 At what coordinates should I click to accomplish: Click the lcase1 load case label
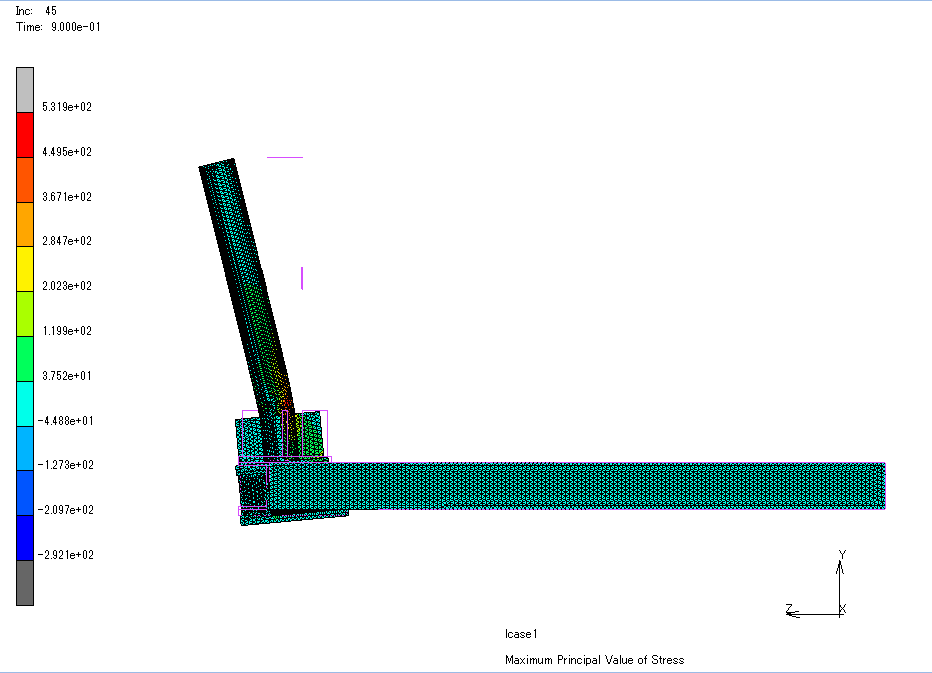(x=521, y=634)
